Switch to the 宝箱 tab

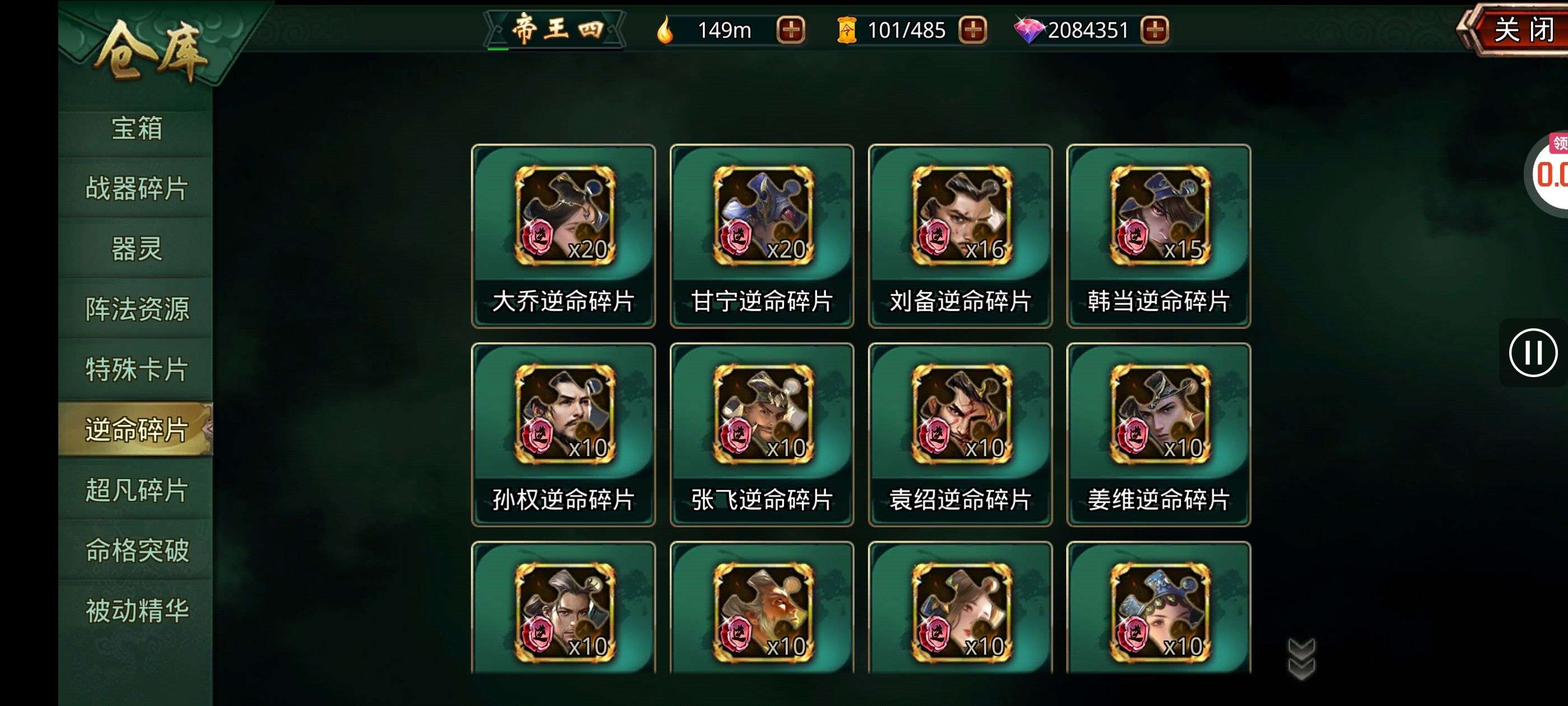[136, 128]
